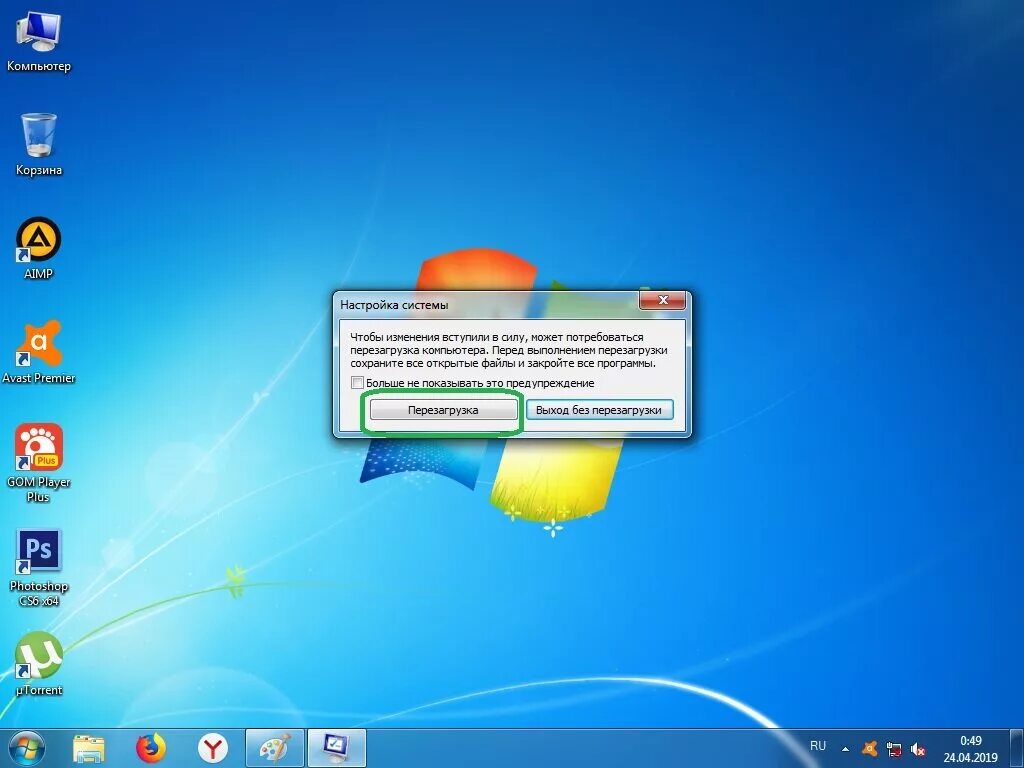Select the AIMP shortcut on desktop
This screenshot has height=768, width=1024.
[x=39, y=249]
